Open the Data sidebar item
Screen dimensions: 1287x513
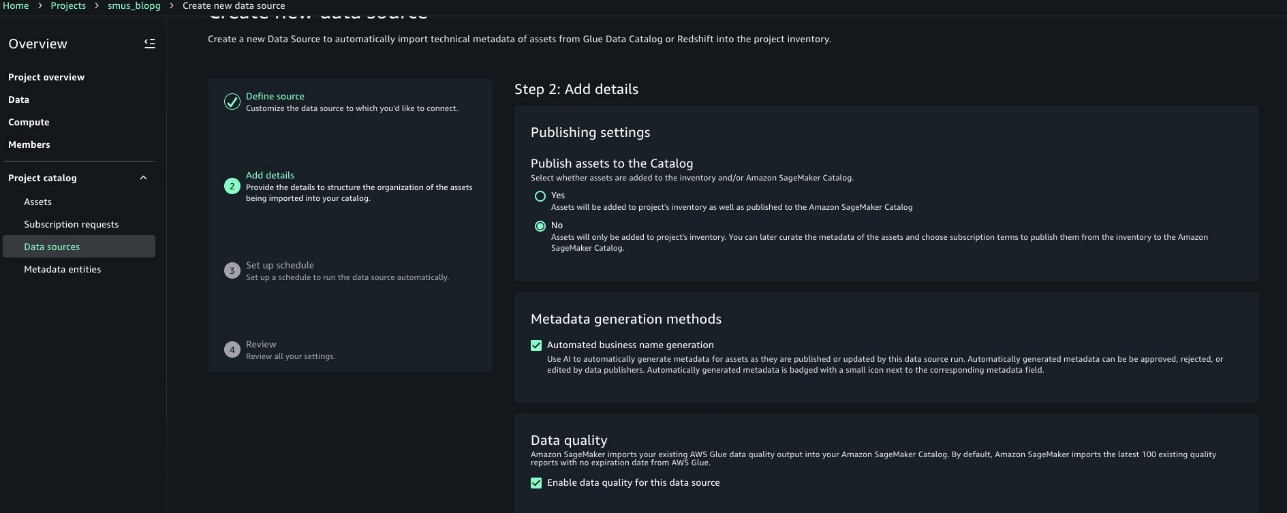coord(19,100)
